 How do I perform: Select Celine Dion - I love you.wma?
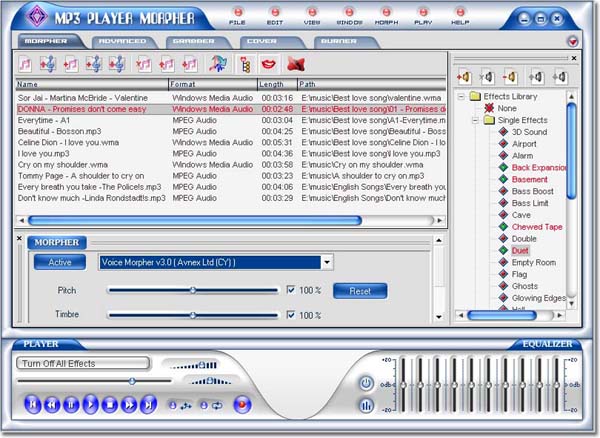pyautogui.click(x=231, y=142)
